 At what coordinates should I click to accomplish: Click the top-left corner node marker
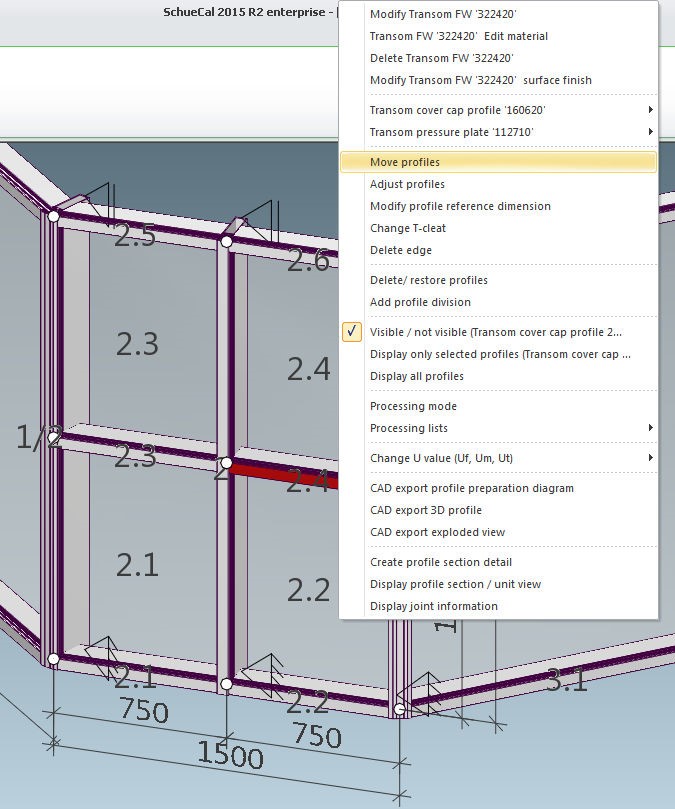click(54, 215)
